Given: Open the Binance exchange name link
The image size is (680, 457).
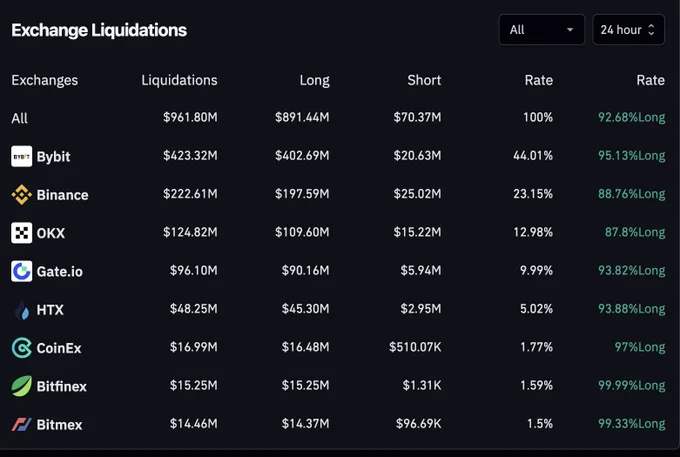Looking at the screenshot, I should [x=62, y=195].
